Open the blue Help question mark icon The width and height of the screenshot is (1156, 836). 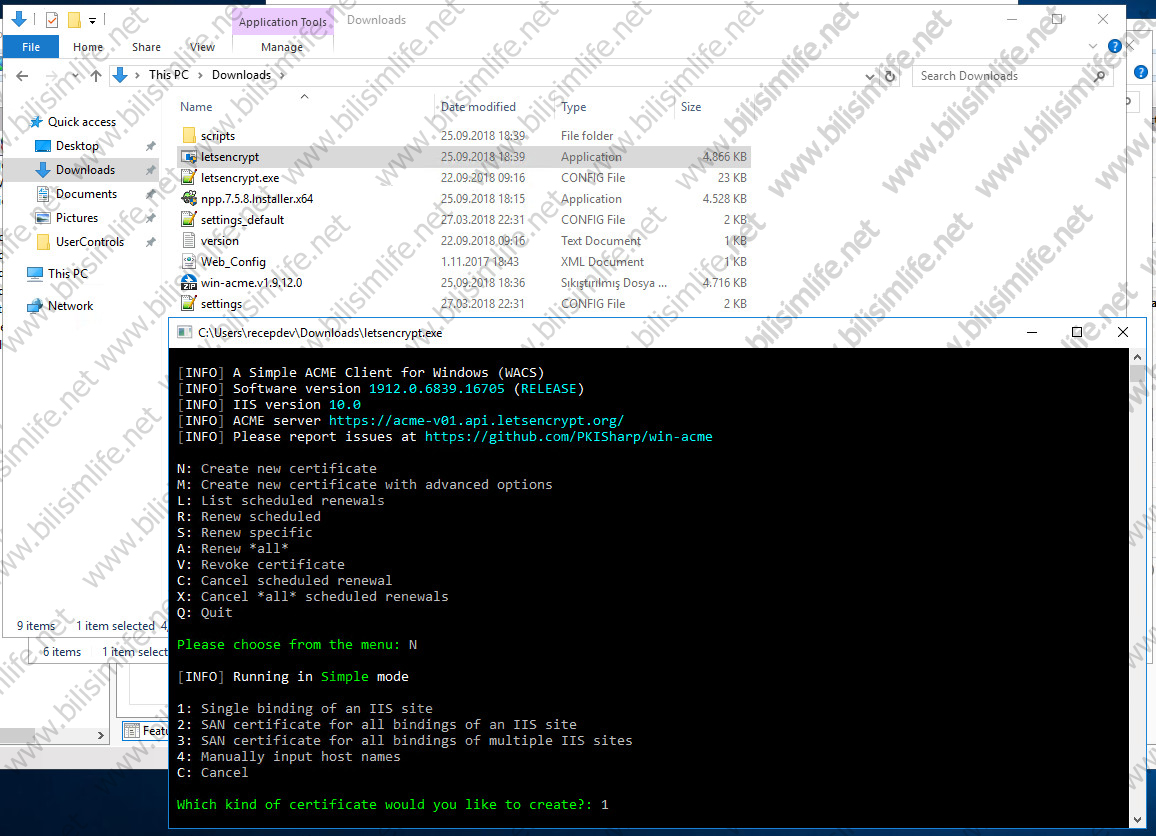pyautogui.click(x=1115, y=46)
